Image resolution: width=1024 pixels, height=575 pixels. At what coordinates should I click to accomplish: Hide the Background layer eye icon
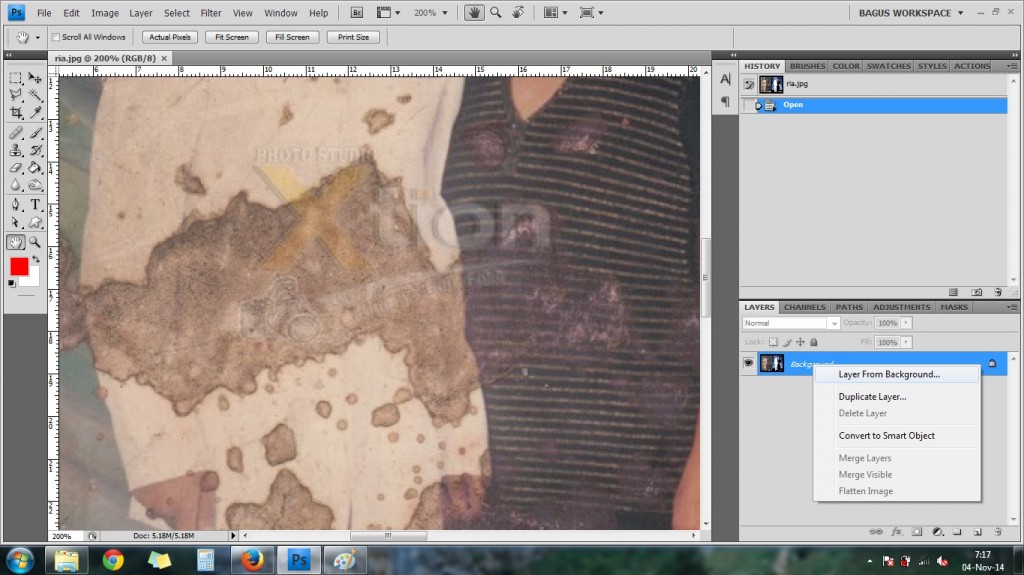(748, 363)
